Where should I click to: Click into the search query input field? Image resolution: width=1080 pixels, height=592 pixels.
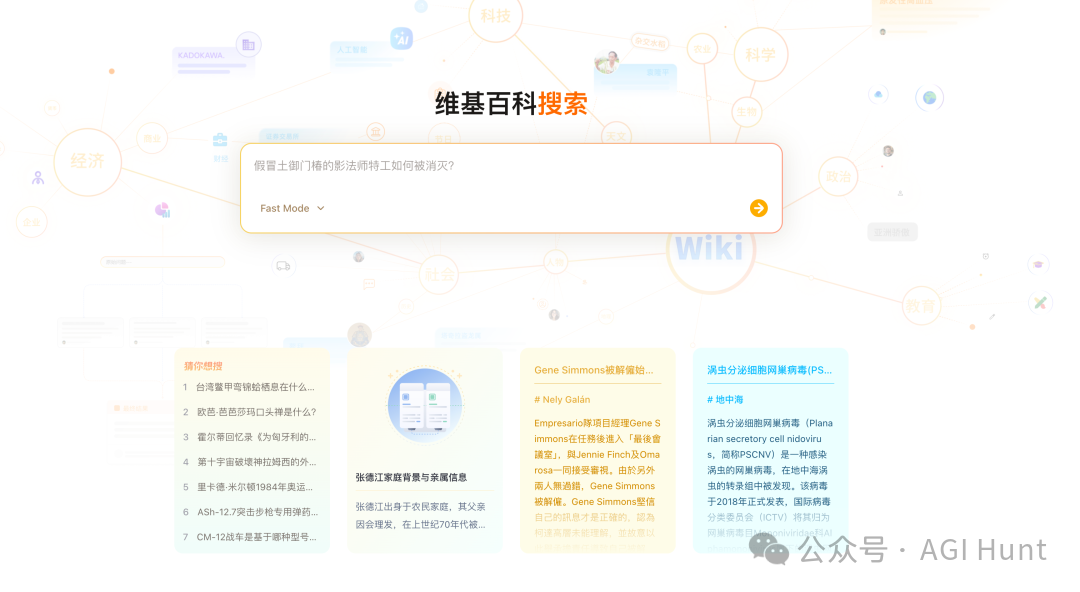click(510, 166)
